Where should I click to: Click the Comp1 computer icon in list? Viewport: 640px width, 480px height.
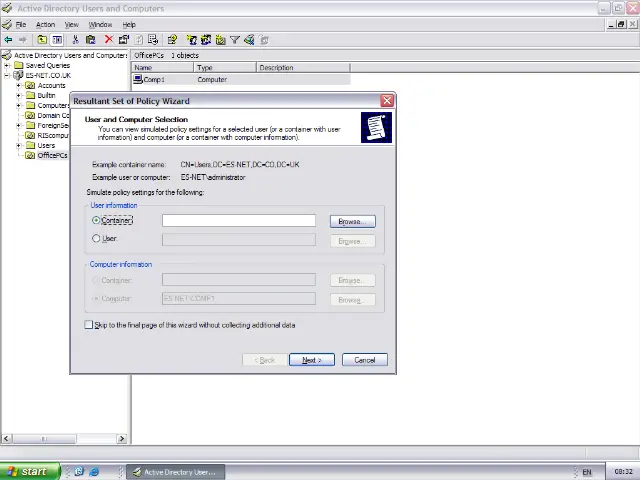point(138,79)
